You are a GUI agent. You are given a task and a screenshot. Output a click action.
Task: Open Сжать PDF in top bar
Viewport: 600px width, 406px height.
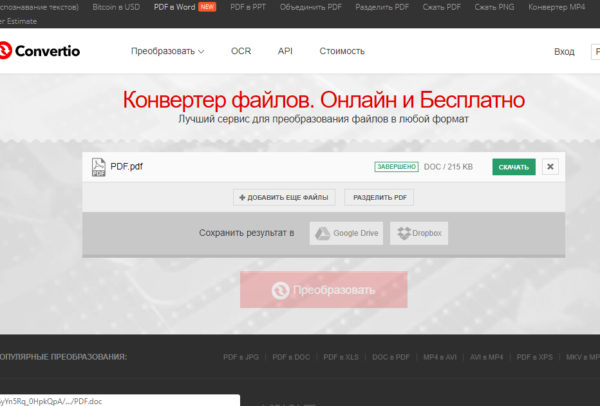tap(442, 7)
